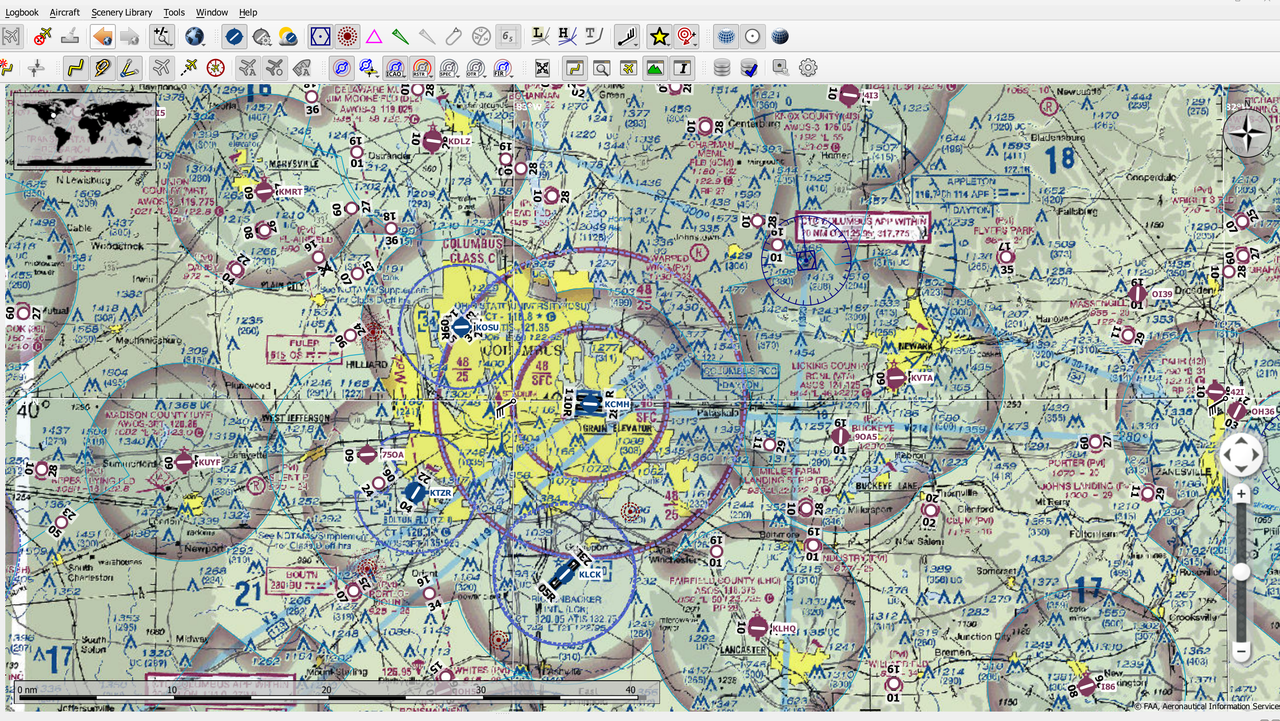Image resolution: width=1280 pixels, height=721 pixels.
Task: Show waypoints with the magenta triangle icon
Action: point(374,37)
